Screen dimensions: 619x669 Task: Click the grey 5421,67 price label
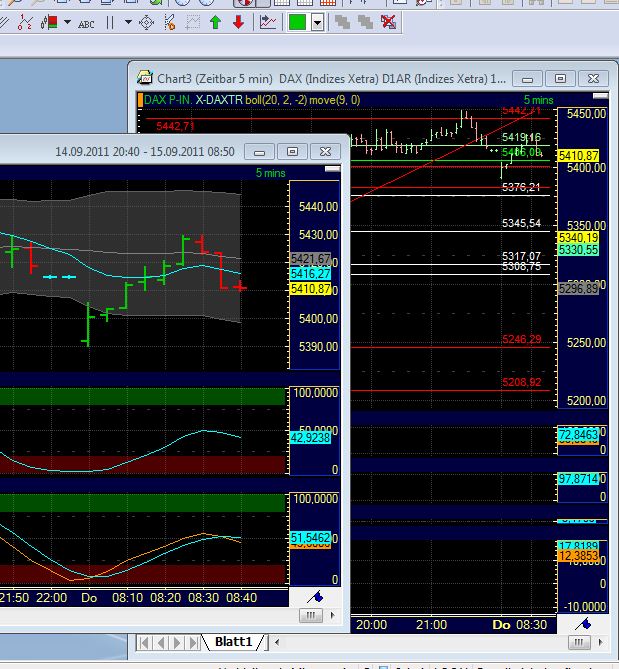click(311, 259)
